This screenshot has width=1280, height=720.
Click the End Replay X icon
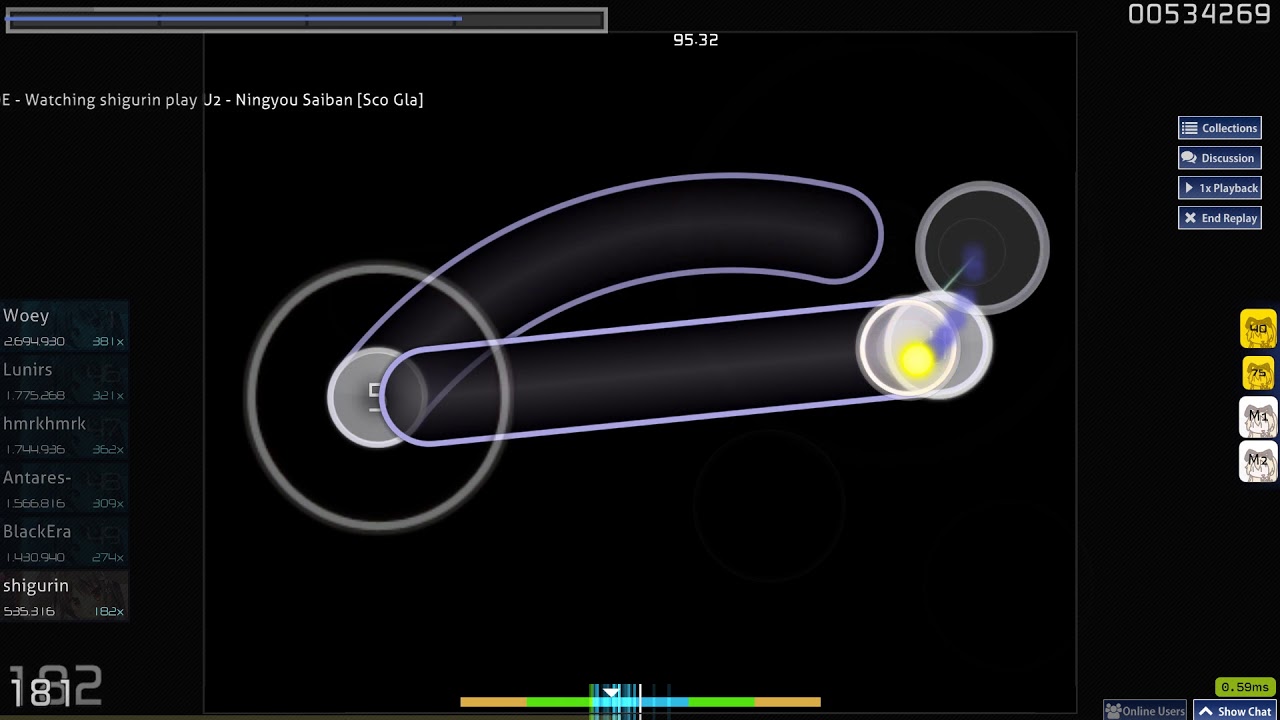pyautogui.click(x=1190, y=218)
